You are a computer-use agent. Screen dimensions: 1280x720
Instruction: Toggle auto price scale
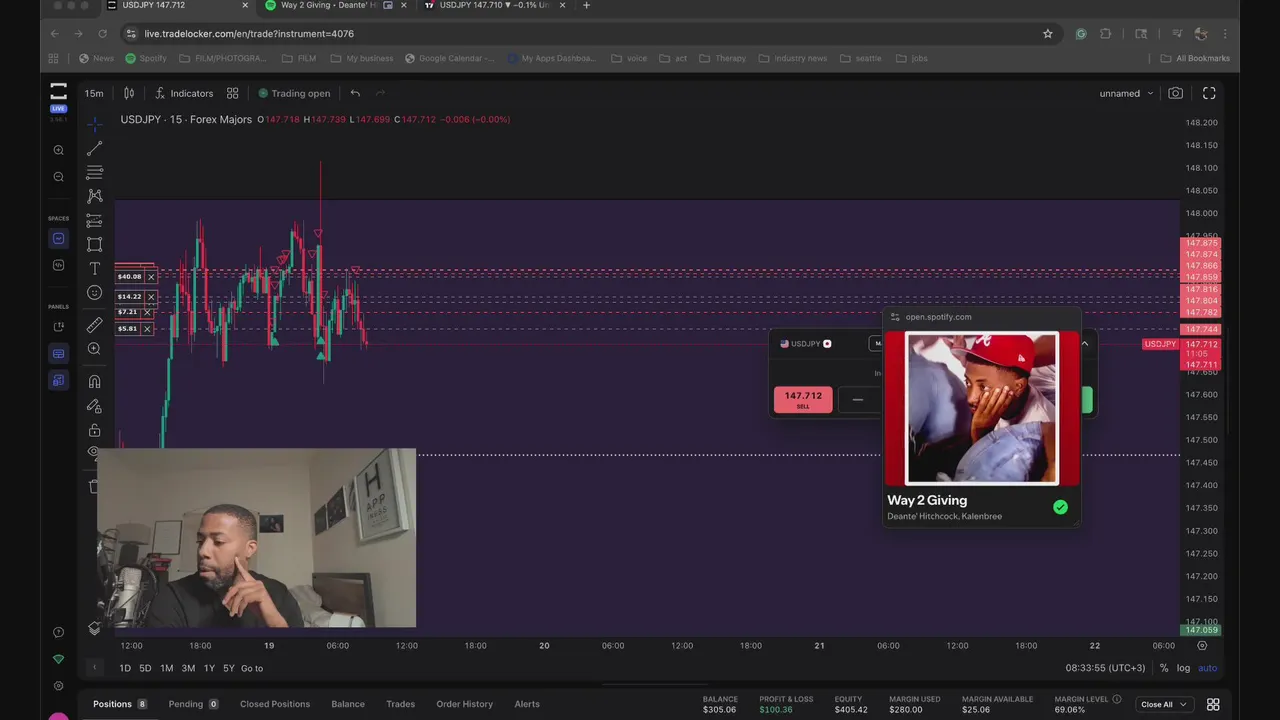(x=1208, y=668)
